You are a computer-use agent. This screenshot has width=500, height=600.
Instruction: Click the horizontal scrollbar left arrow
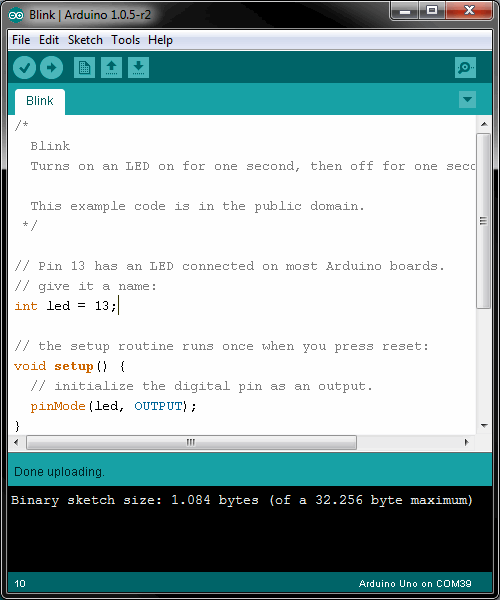pos(16,442)
